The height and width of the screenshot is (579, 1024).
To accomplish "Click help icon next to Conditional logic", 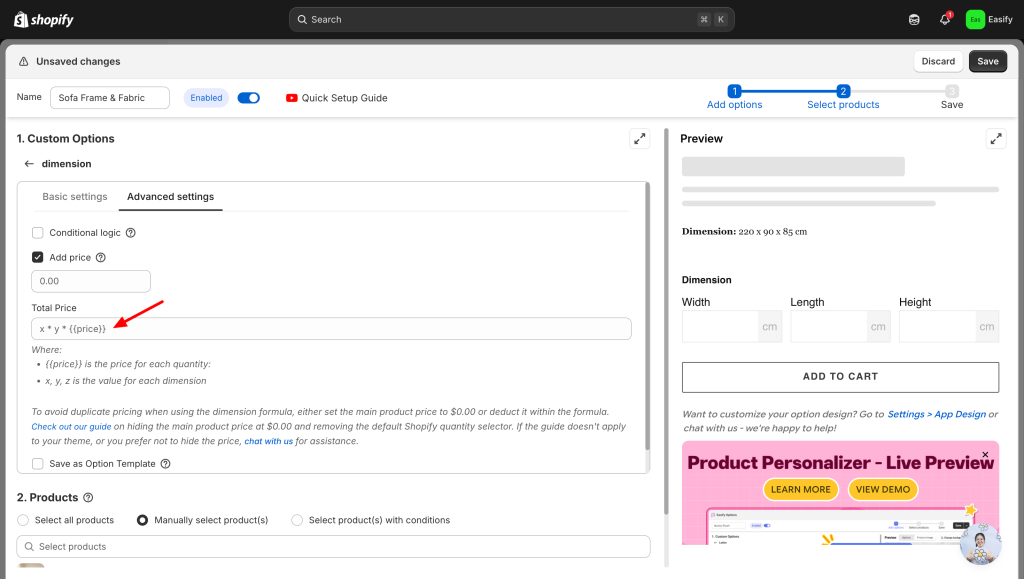I will [131, 233].
